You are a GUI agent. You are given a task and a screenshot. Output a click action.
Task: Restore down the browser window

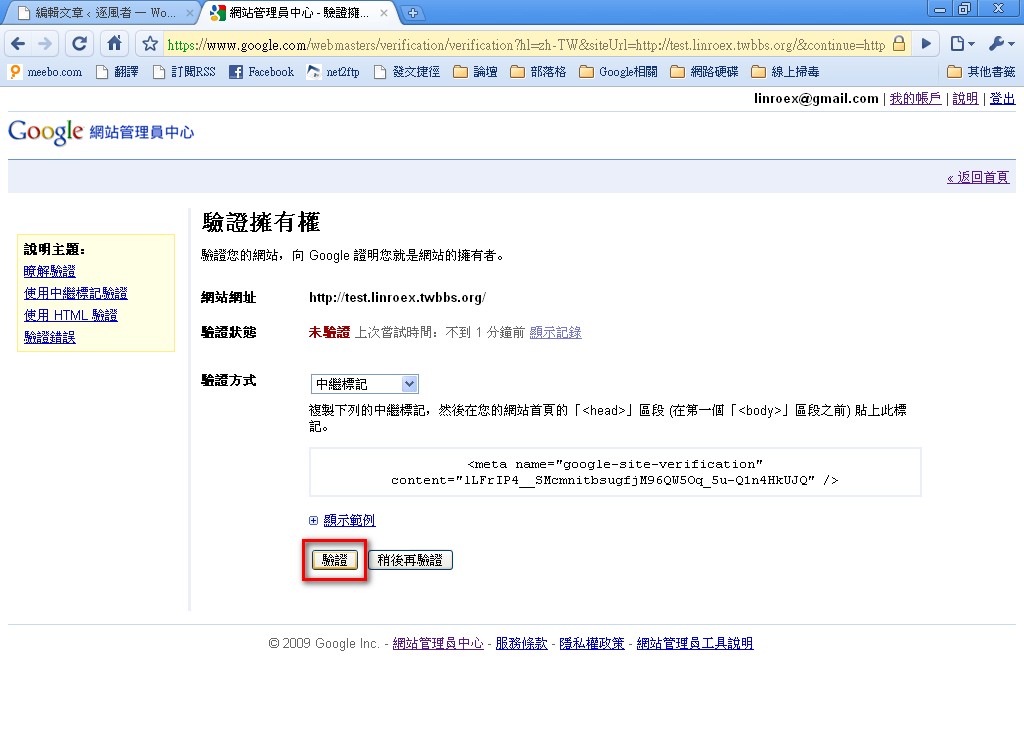point(965,9)
